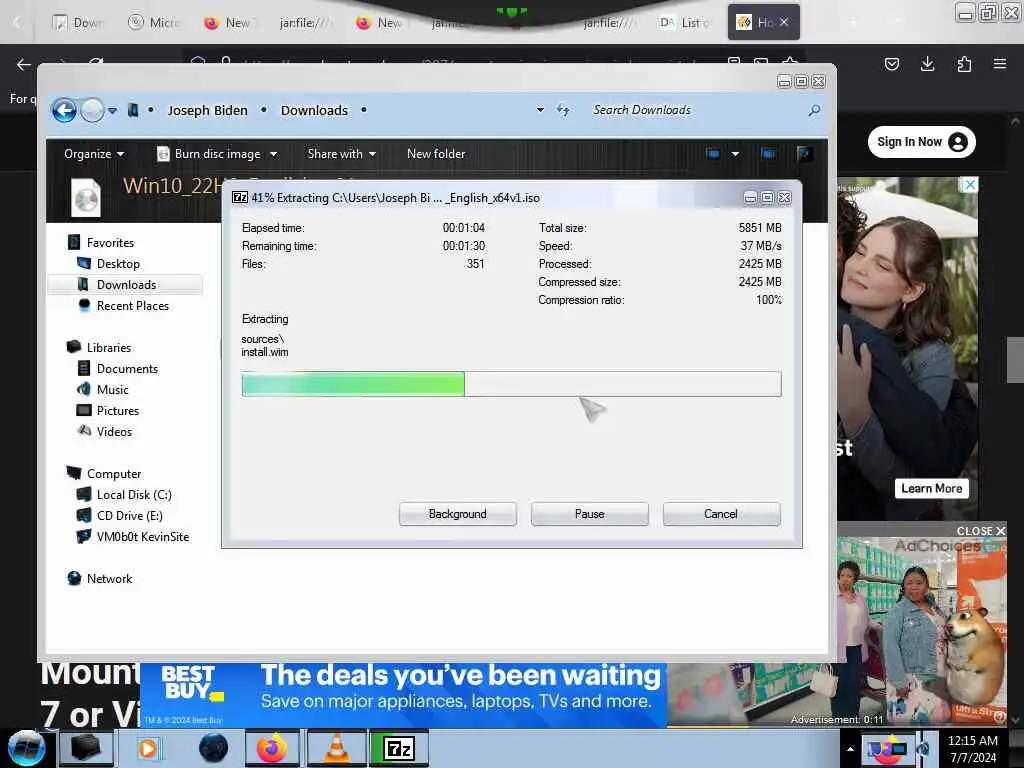Cancel the 7-Zip extraction

[x=721, y=514]
